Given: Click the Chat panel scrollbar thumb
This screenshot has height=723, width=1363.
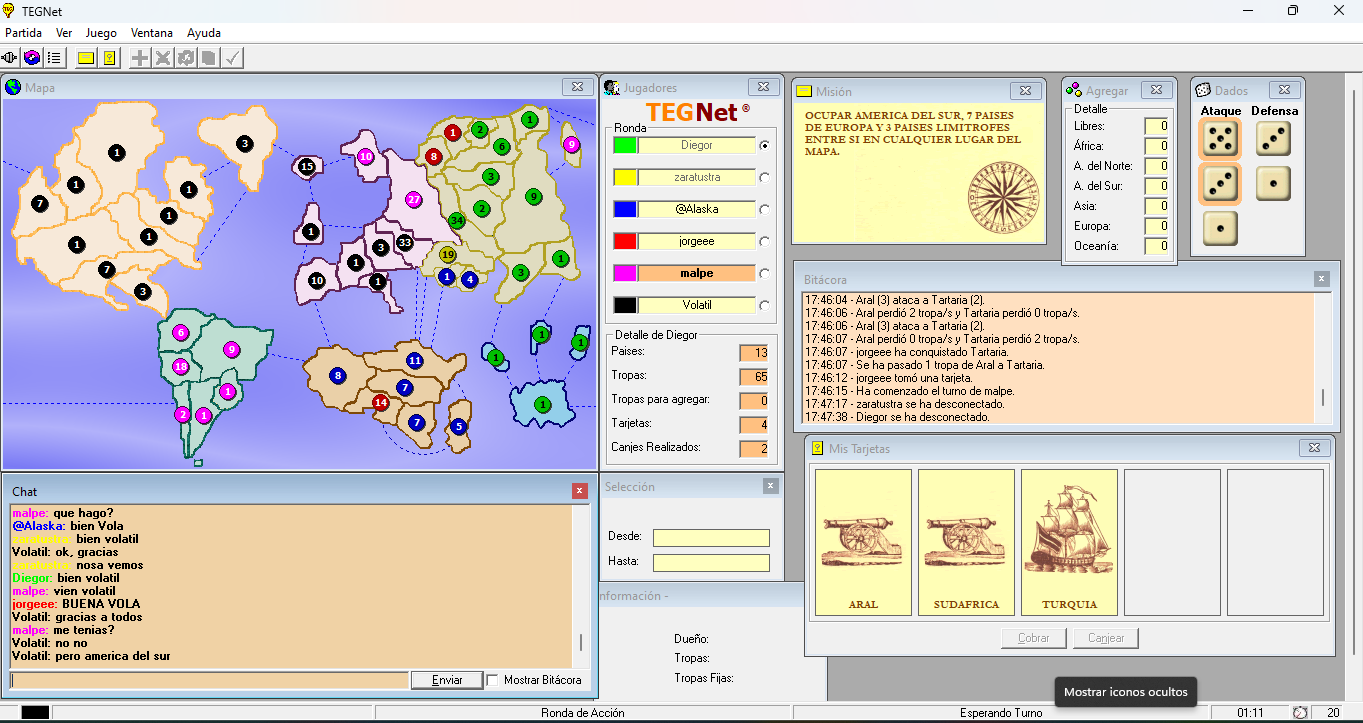Looking at the screenshot, I should pos(581,642).
